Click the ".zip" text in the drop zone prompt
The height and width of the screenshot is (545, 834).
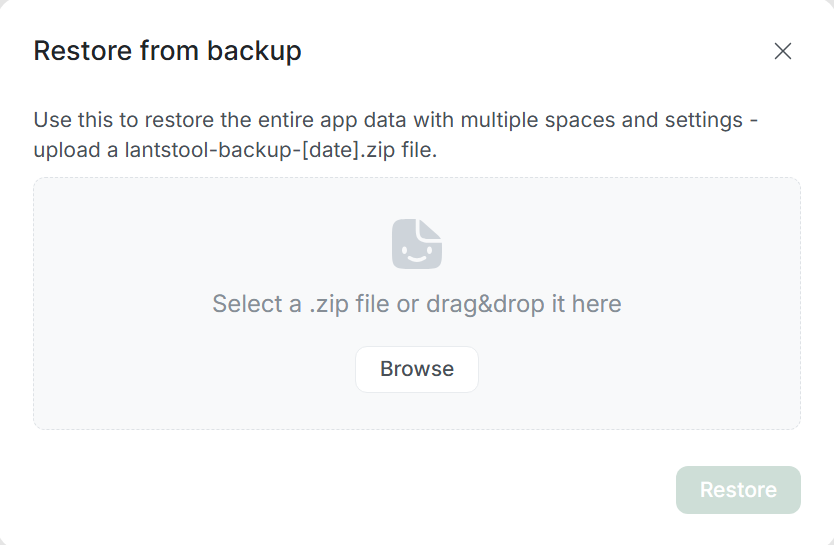pyautogui.click(x=328, y=304)
